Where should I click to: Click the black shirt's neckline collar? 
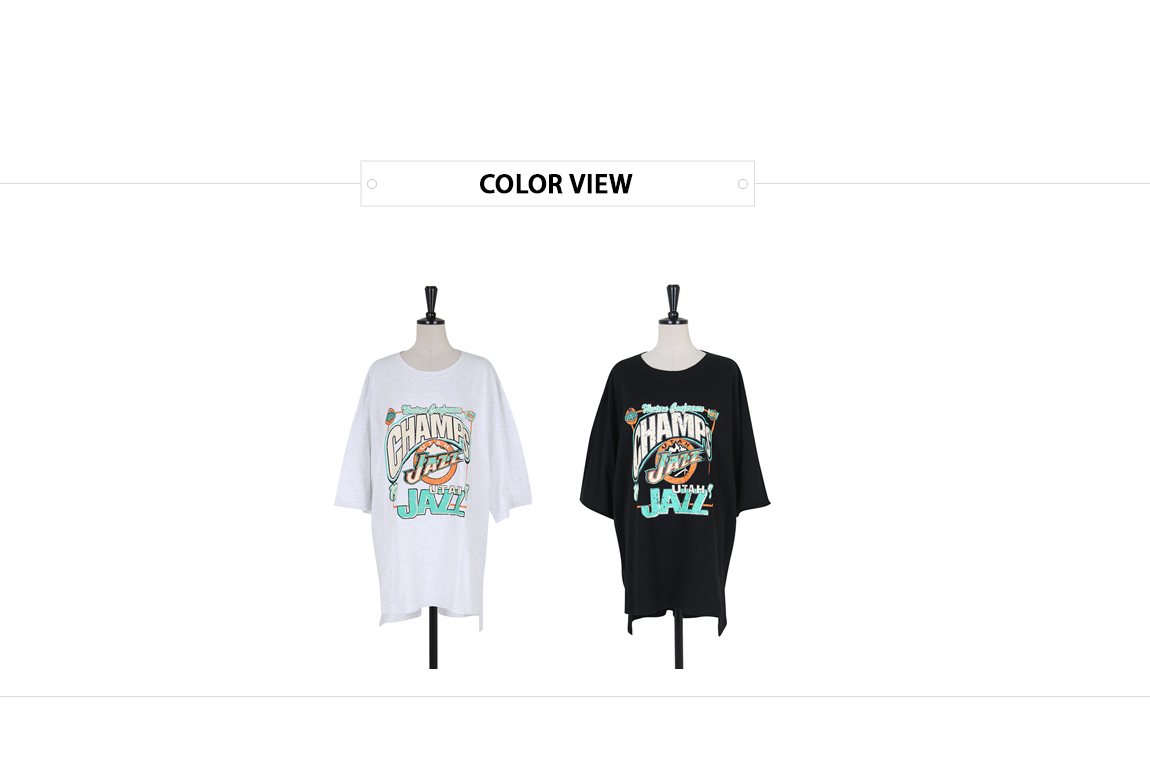click(674, 361)
